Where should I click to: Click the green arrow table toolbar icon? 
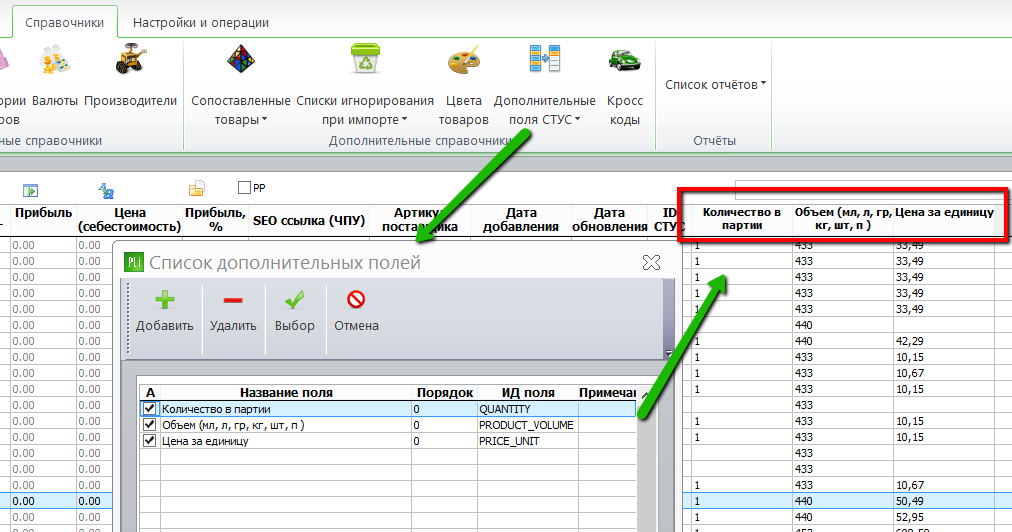click(30, 190)
